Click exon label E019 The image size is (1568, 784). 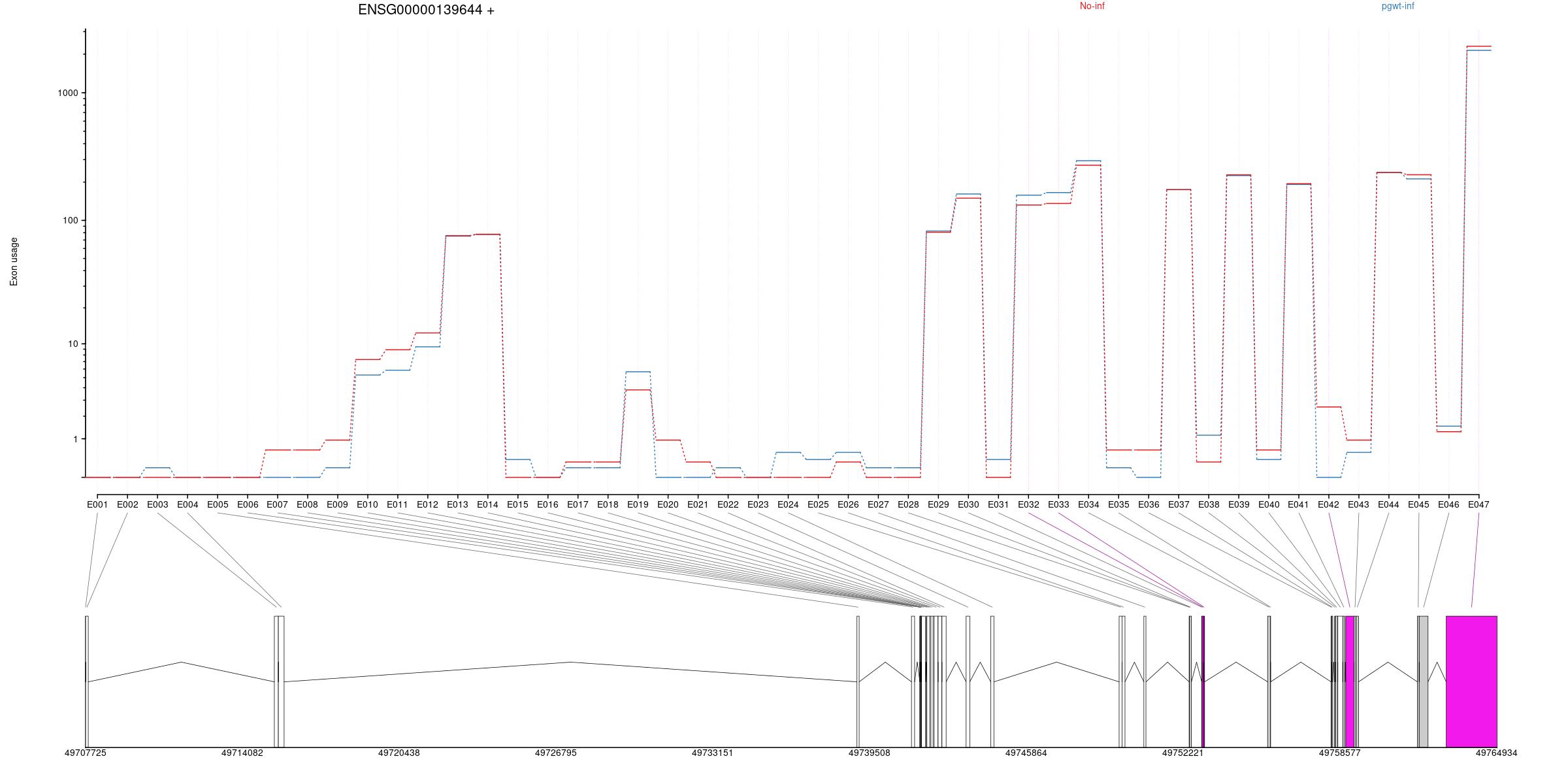(x=638, y=504)
